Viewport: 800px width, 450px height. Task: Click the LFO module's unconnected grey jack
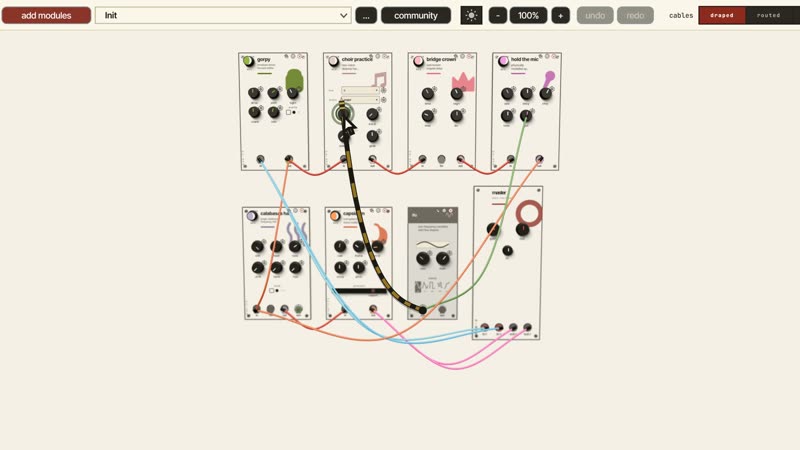pyautogui.click(x=442, y=309)
